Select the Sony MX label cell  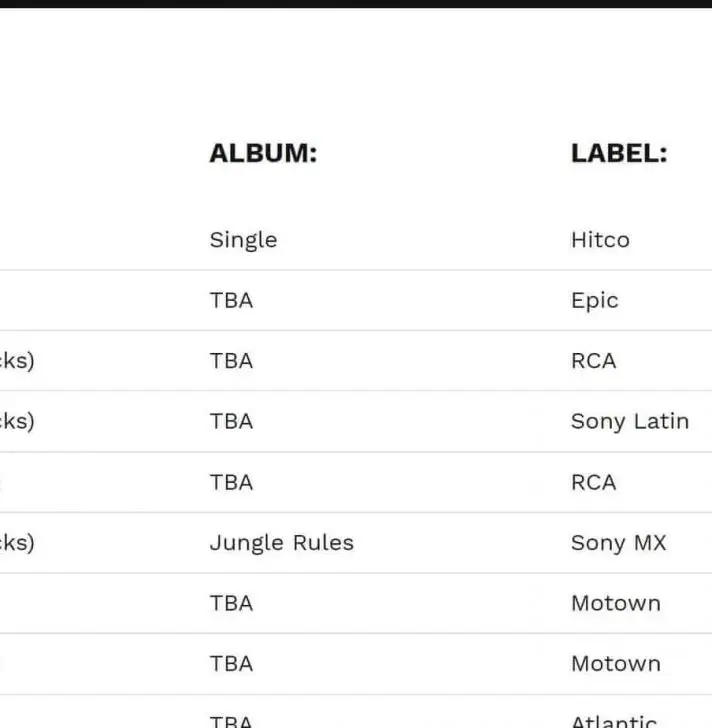(x=618, y=543)
